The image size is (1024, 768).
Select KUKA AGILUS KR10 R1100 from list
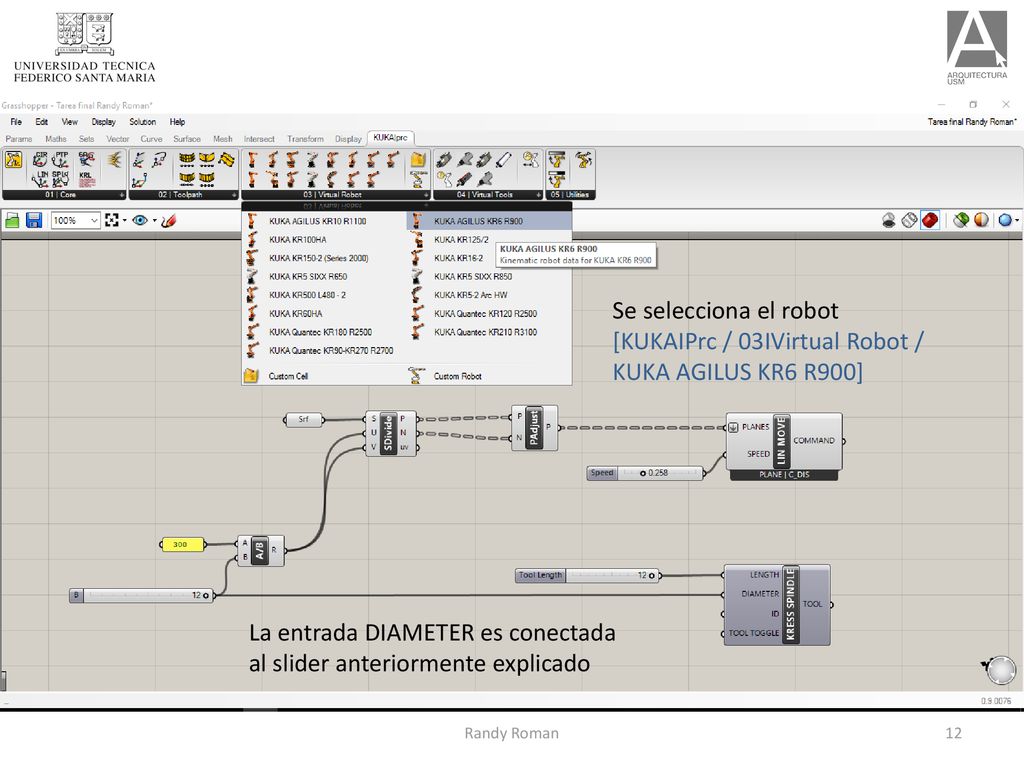[324, 221]
